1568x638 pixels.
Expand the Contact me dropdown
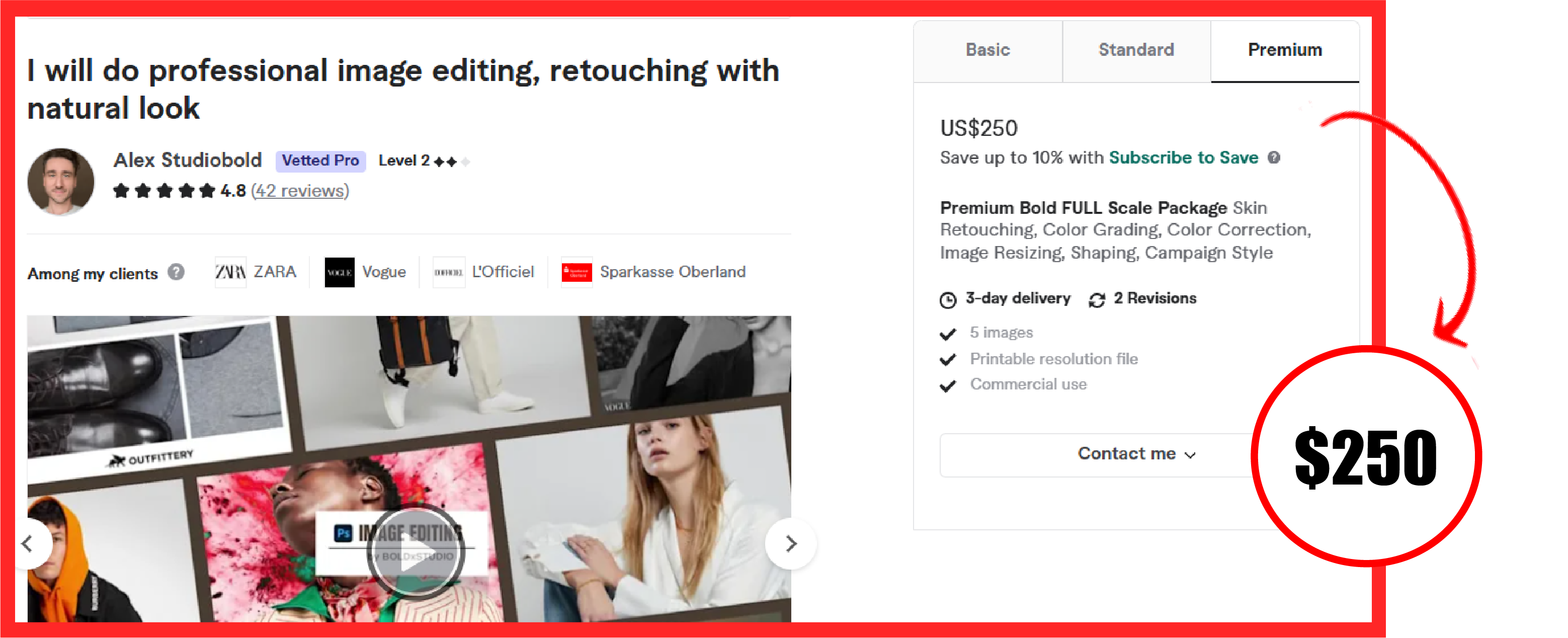click(x=1136, y=454)
